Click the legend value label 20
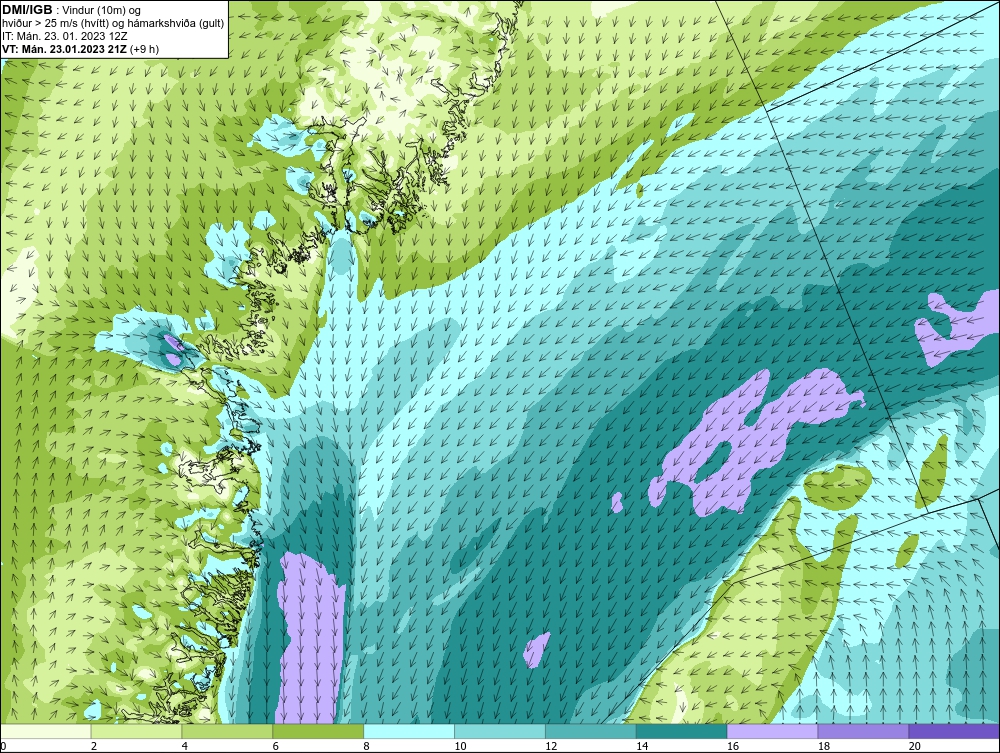 click(x=915, y=746)
